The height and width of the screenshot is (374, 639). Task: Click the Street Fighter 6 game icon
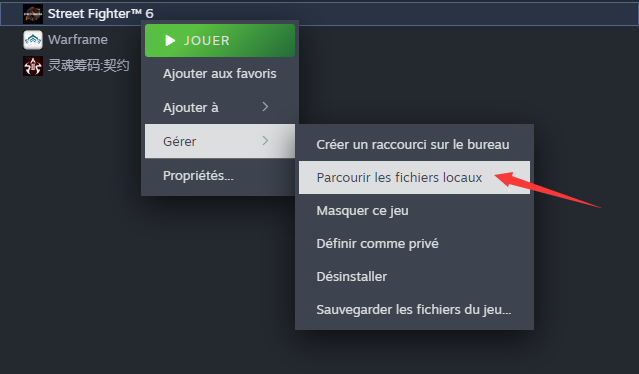33,14
